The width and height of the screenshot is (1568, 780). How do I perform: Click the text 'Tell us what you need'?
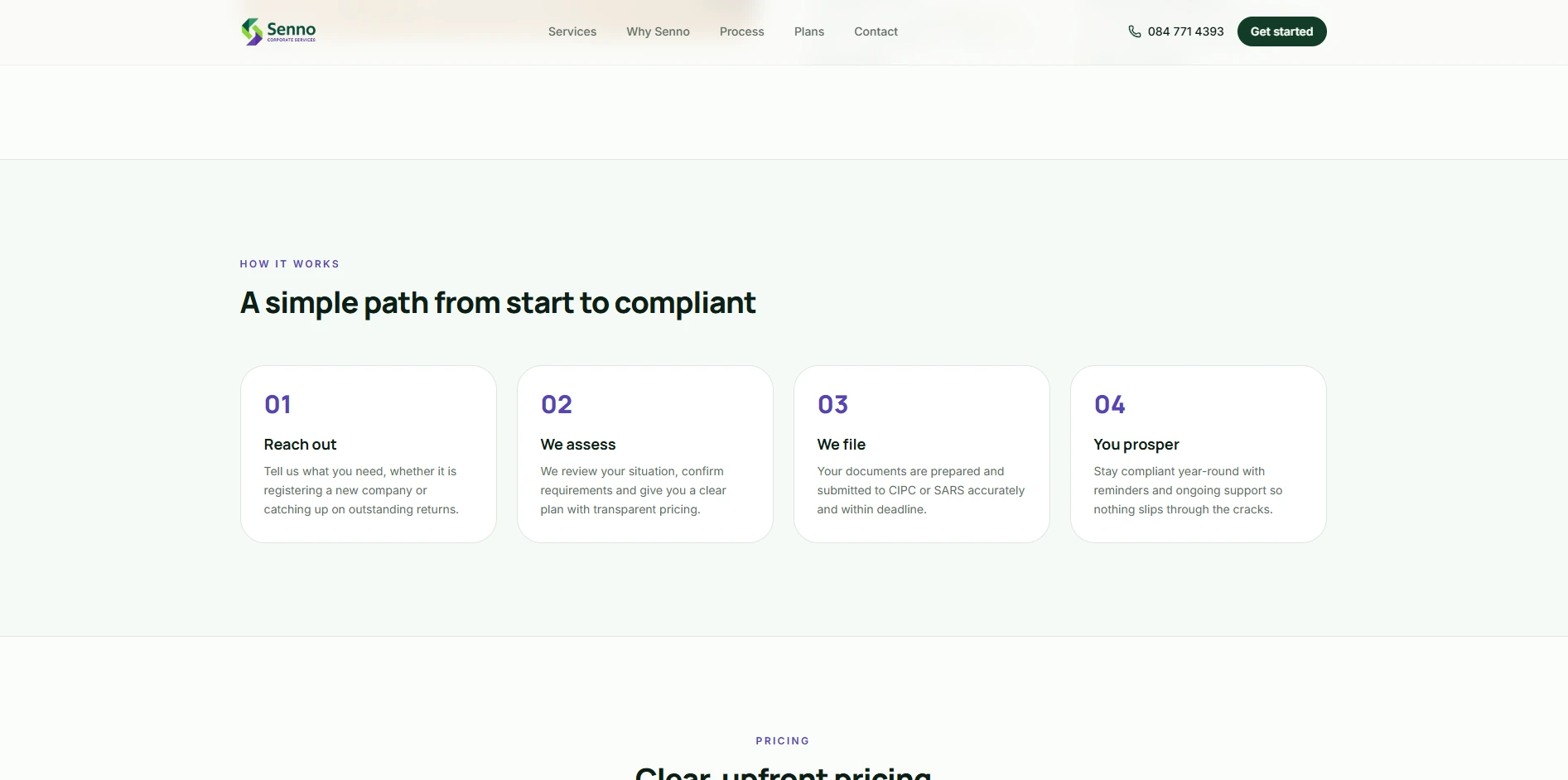(324, 471)
